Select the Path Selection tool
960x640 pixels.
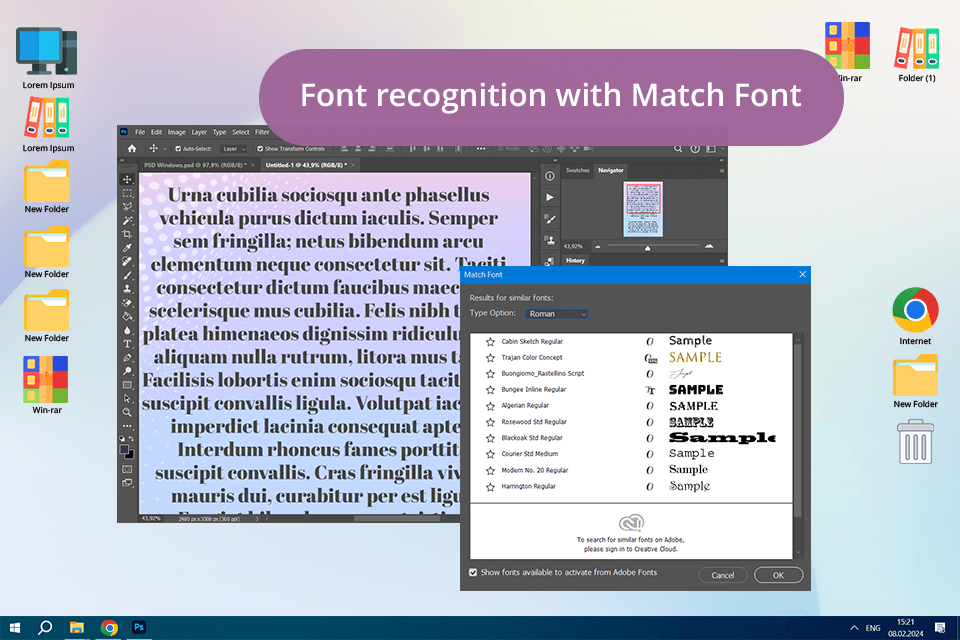pyautogui.click(x=127, y=399)
